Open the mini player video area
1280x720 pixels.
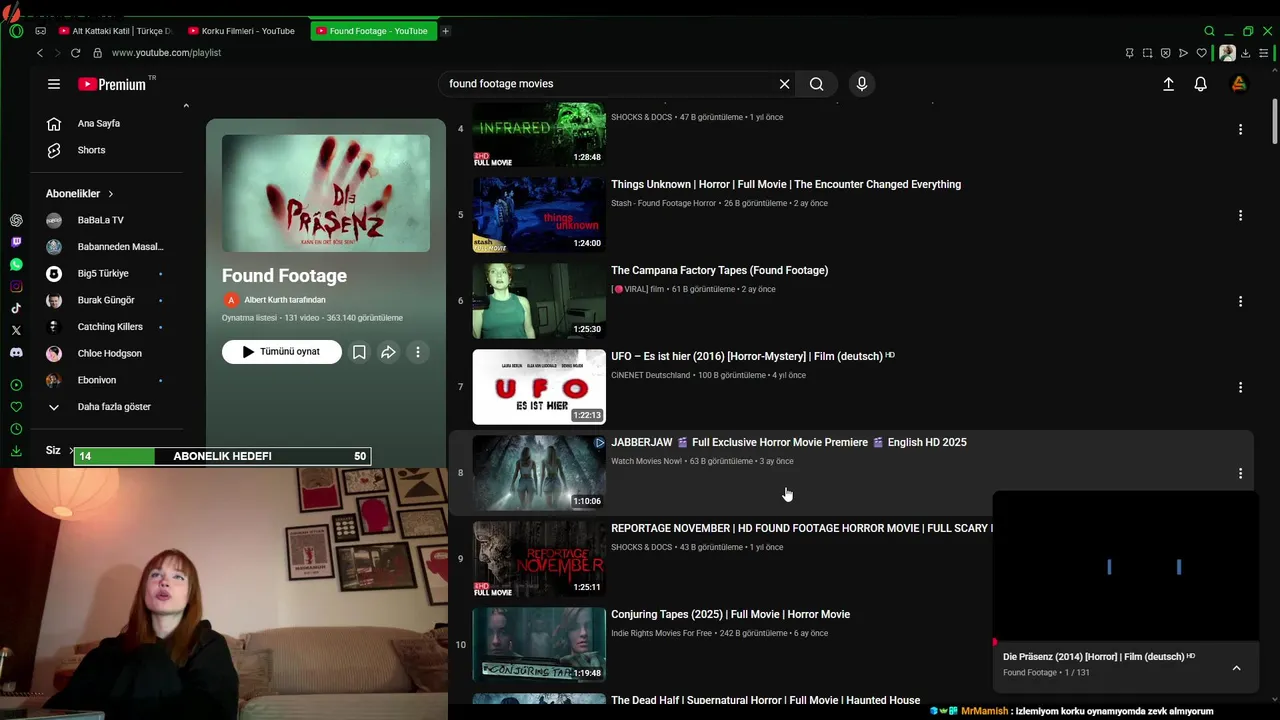click(1125, 566)
